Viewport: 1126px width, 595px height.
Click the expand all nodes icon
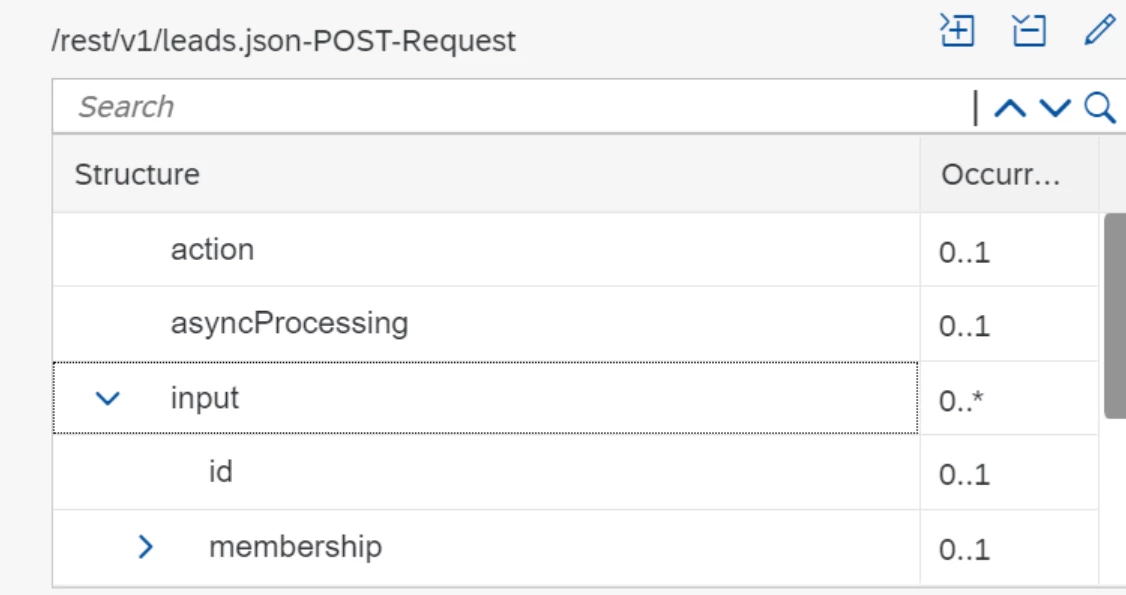point(957,31)
